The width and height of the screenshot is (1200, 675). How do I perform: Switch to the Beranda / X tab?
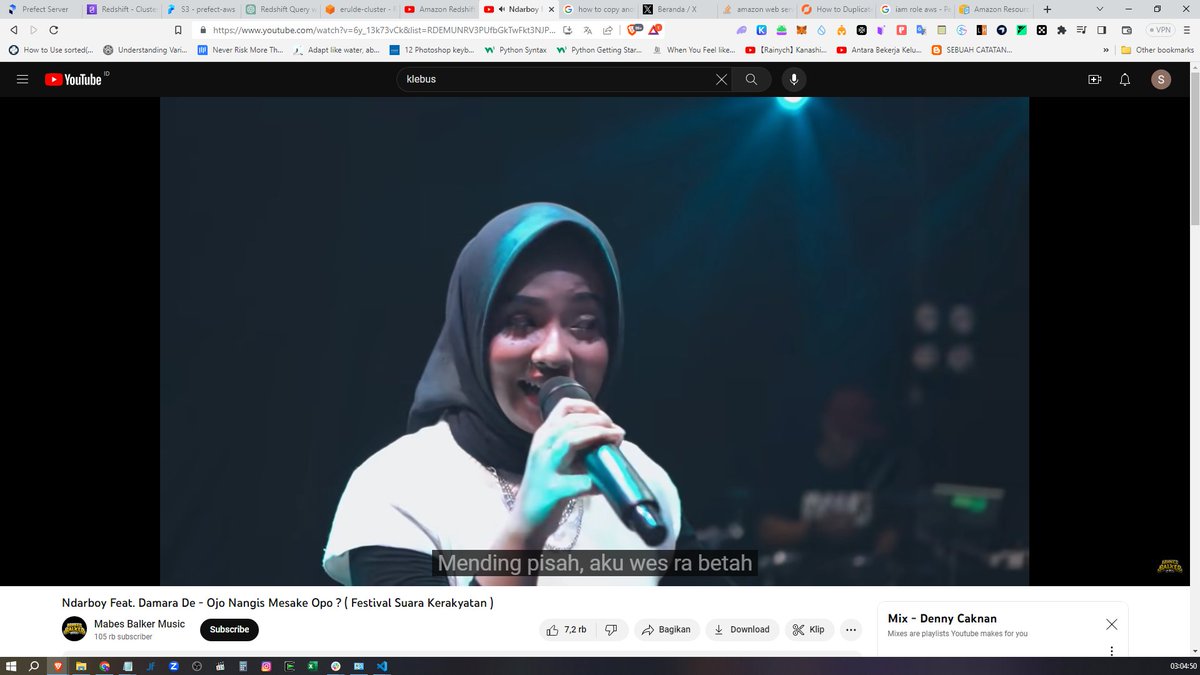coord(676,9)
